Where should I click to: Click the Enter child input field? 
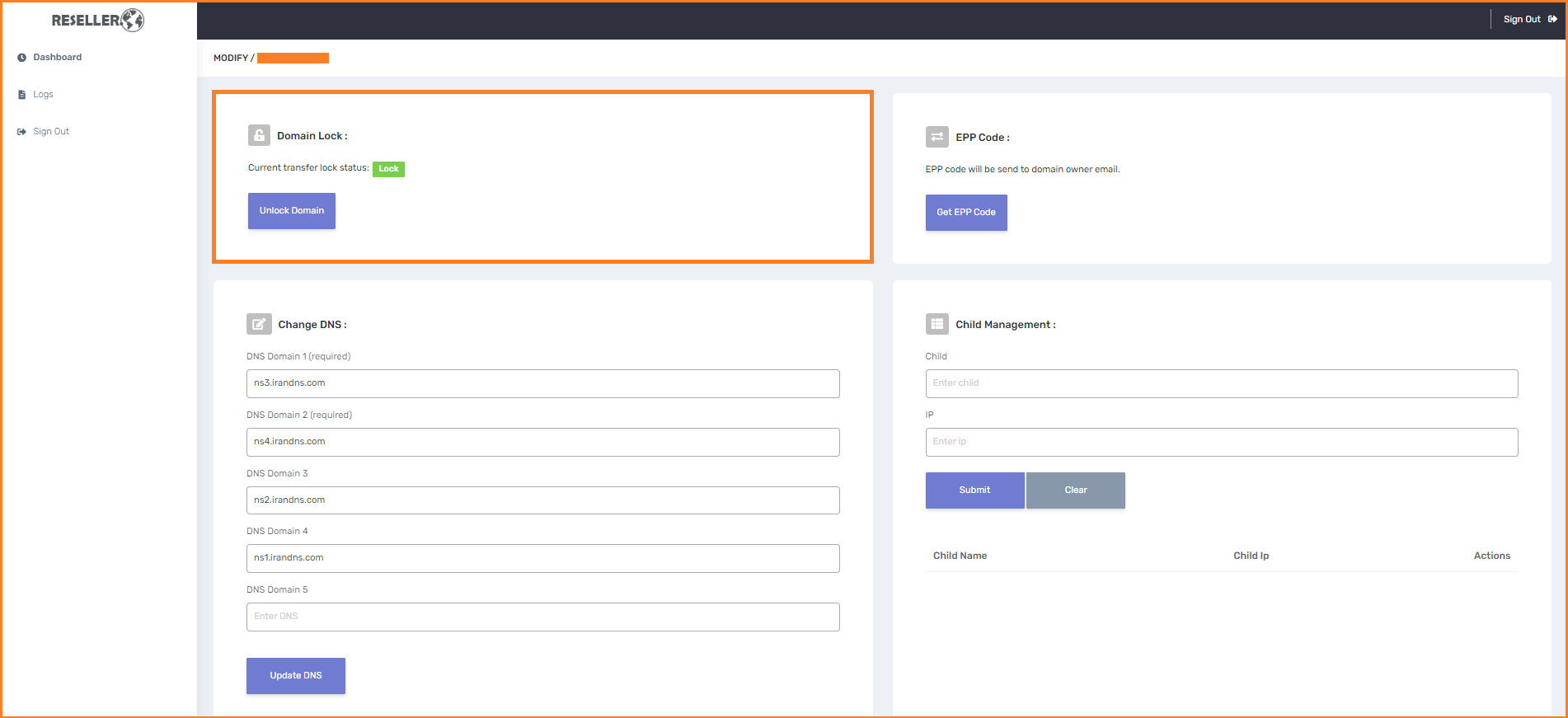click(1221, 383)
